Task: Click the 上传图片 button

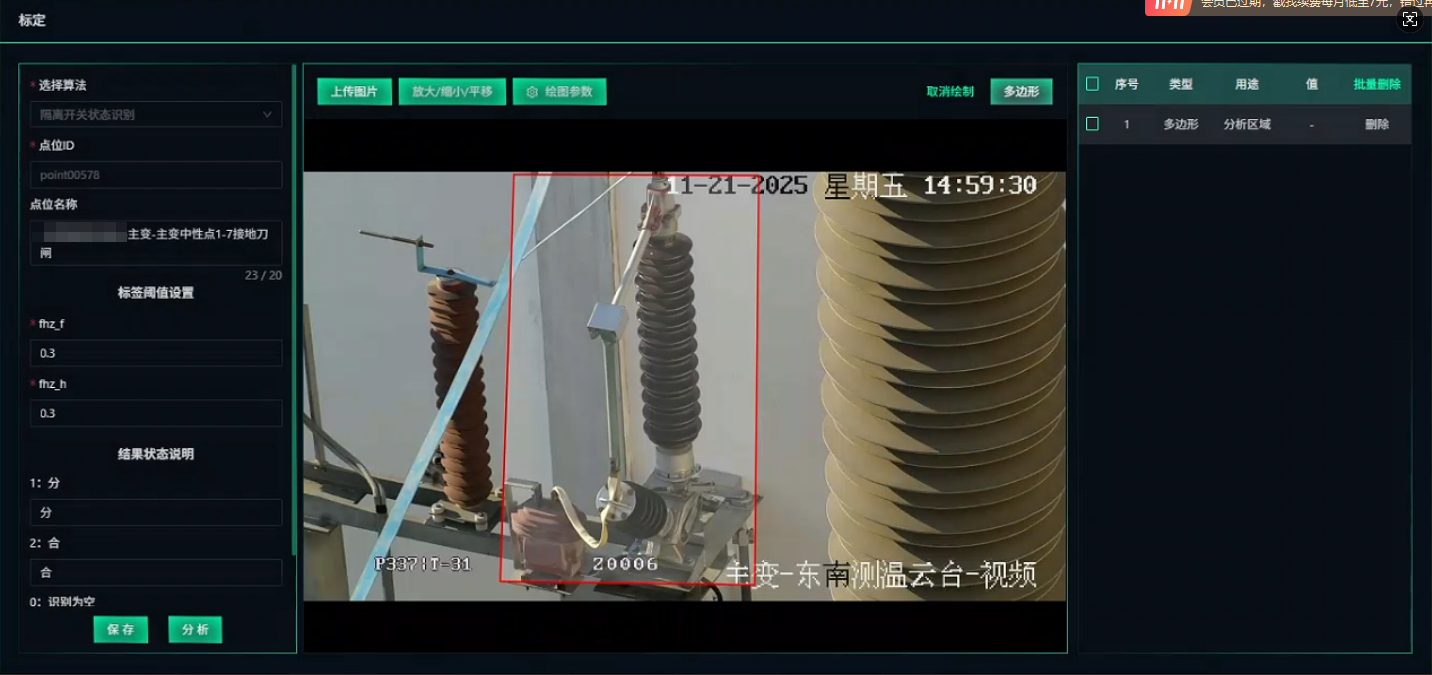Action: (354, 92)
